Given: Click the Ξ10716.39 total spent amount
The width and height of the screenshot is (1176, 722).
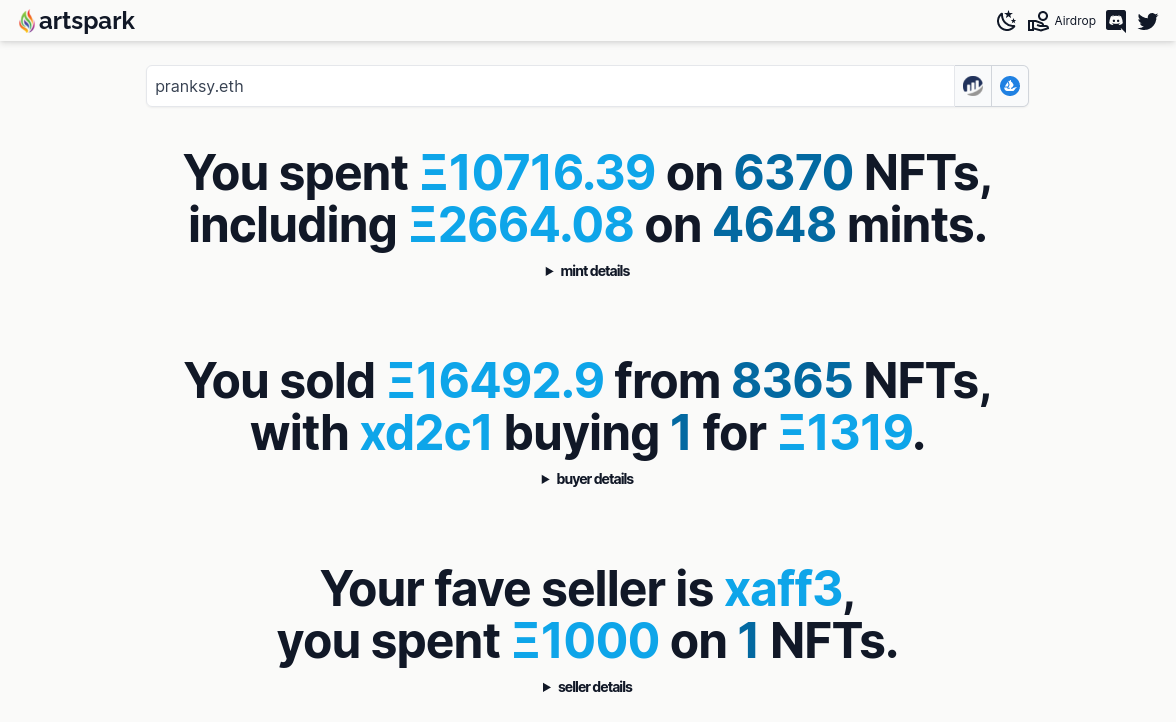Looking at the screenshot, I should tap(538, 173).
